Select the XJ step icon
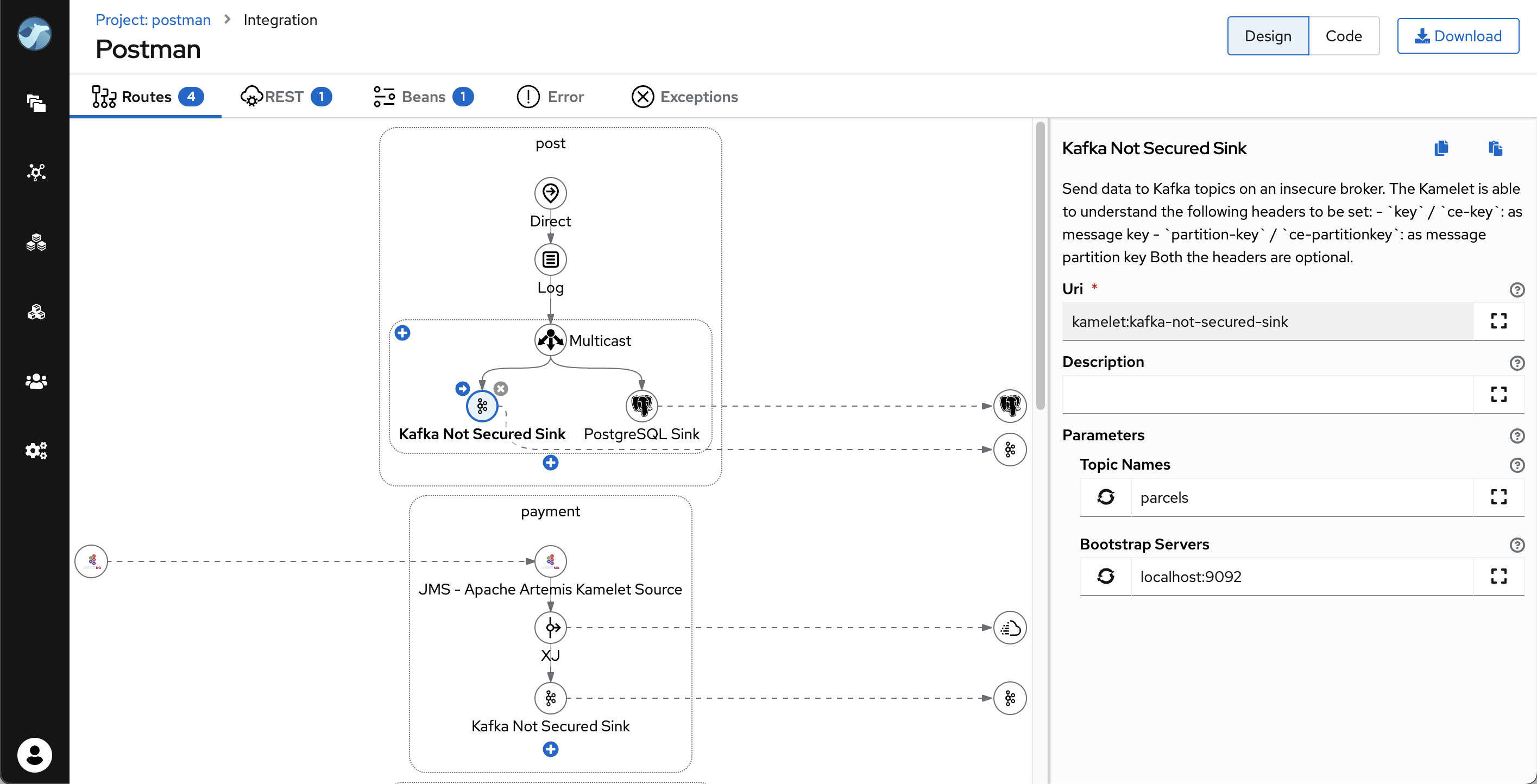This screenshot has width=1537, height=784. point(550,627)
